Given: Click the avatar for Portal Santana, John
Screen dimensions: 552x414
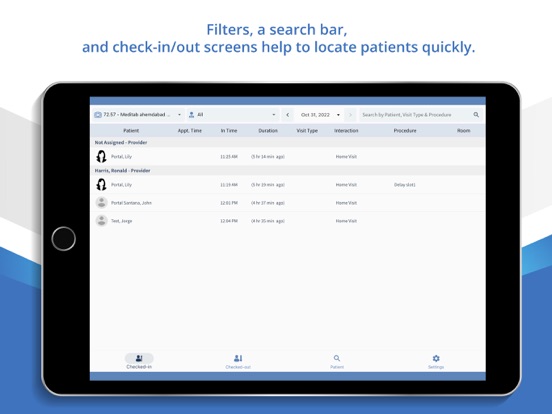Looking at the screenshot, I should pyautogui.click(x=101, y=202).
